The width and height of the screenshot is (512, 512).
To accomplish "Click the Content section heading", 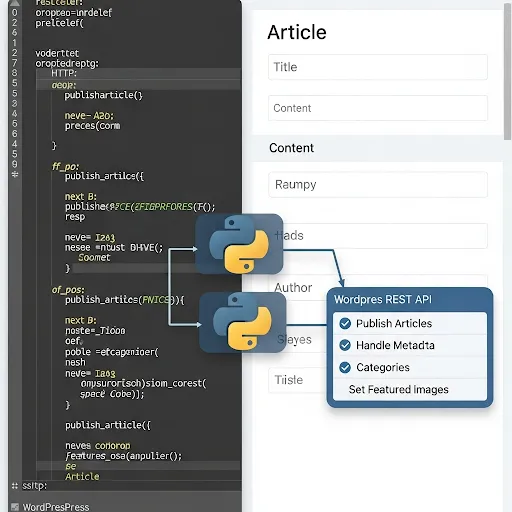I will 291,148.
